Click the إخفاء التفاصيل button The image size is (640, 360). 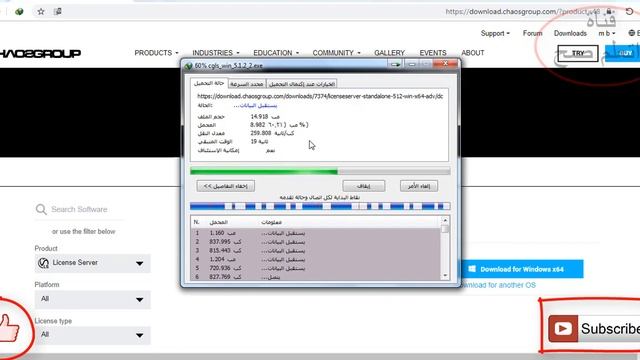(x=226, y=186)
